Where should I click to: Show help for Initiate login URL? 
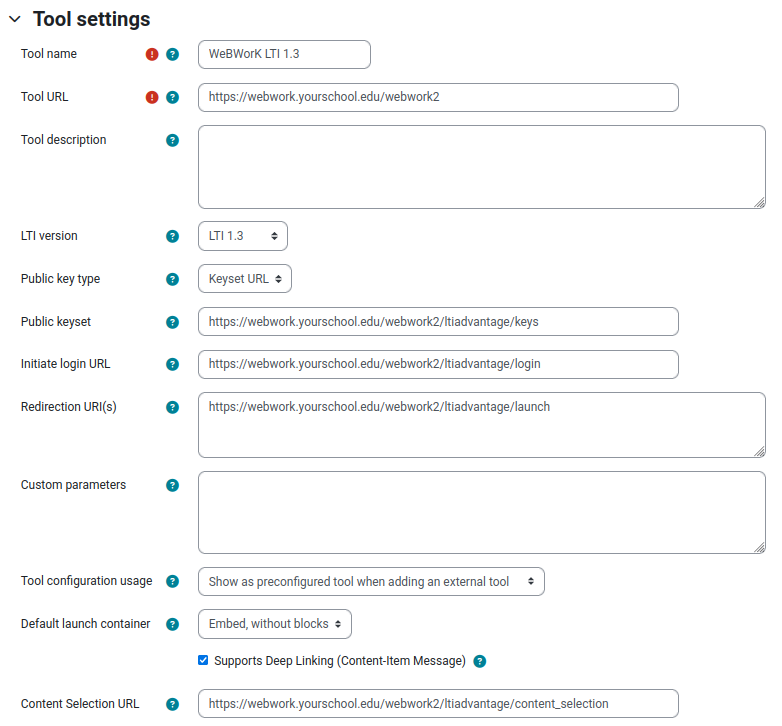click(x=173, y=364)
